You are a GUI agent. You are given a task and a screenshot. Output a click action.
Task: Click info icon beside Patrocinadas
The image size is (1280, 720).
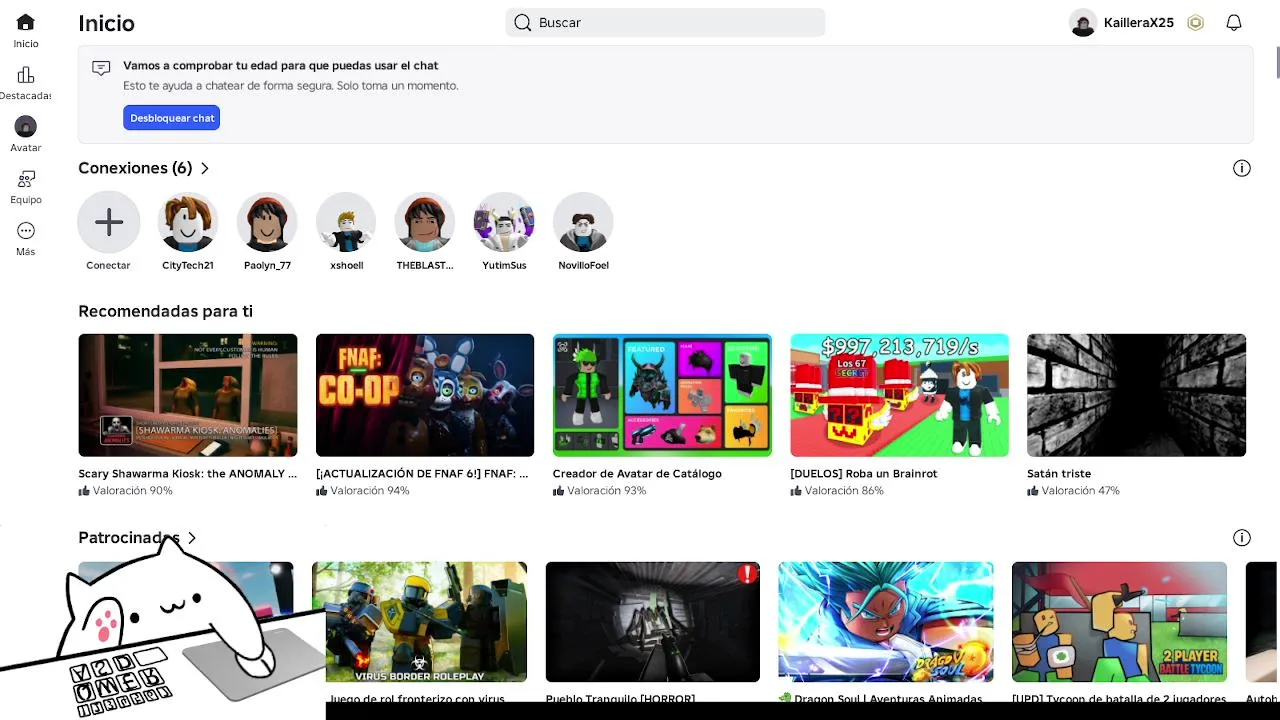pos(1242,538)
